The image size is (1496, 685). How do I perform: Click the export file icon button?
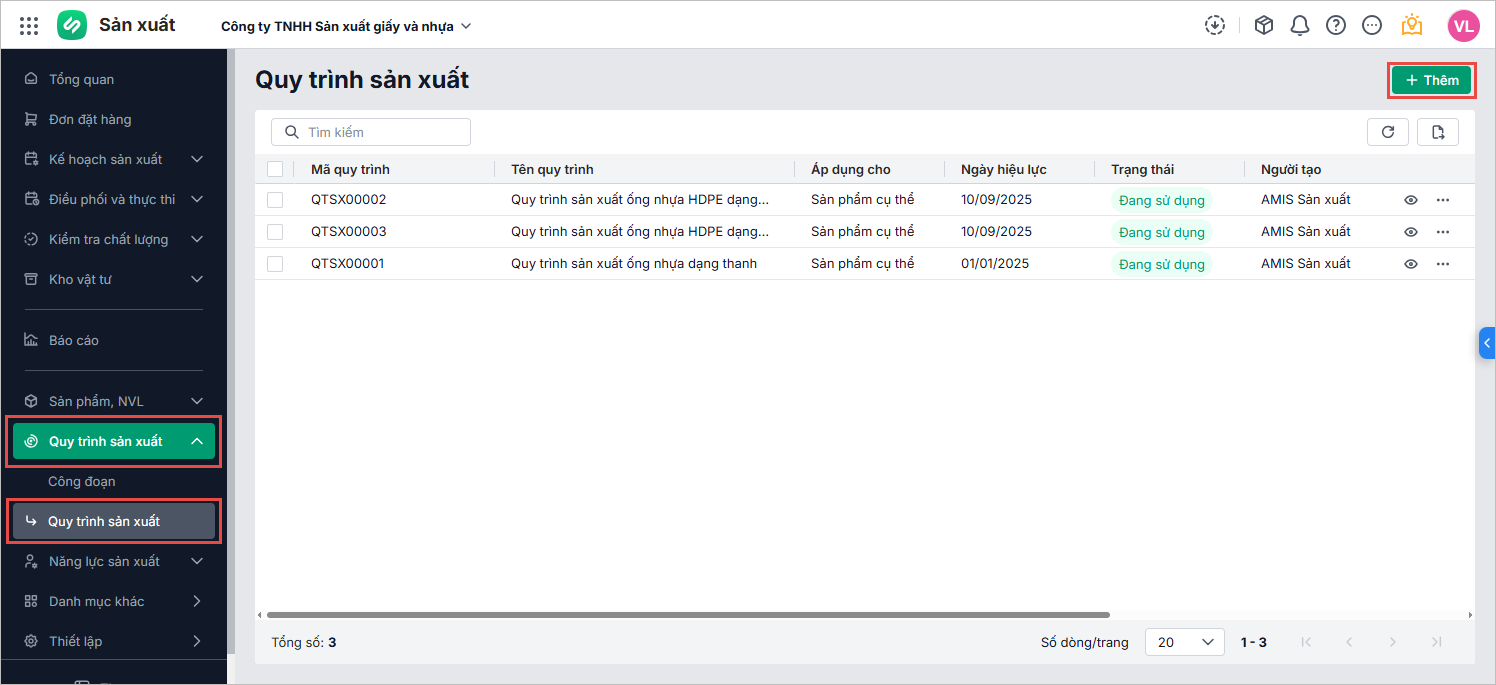[1438, 132]
